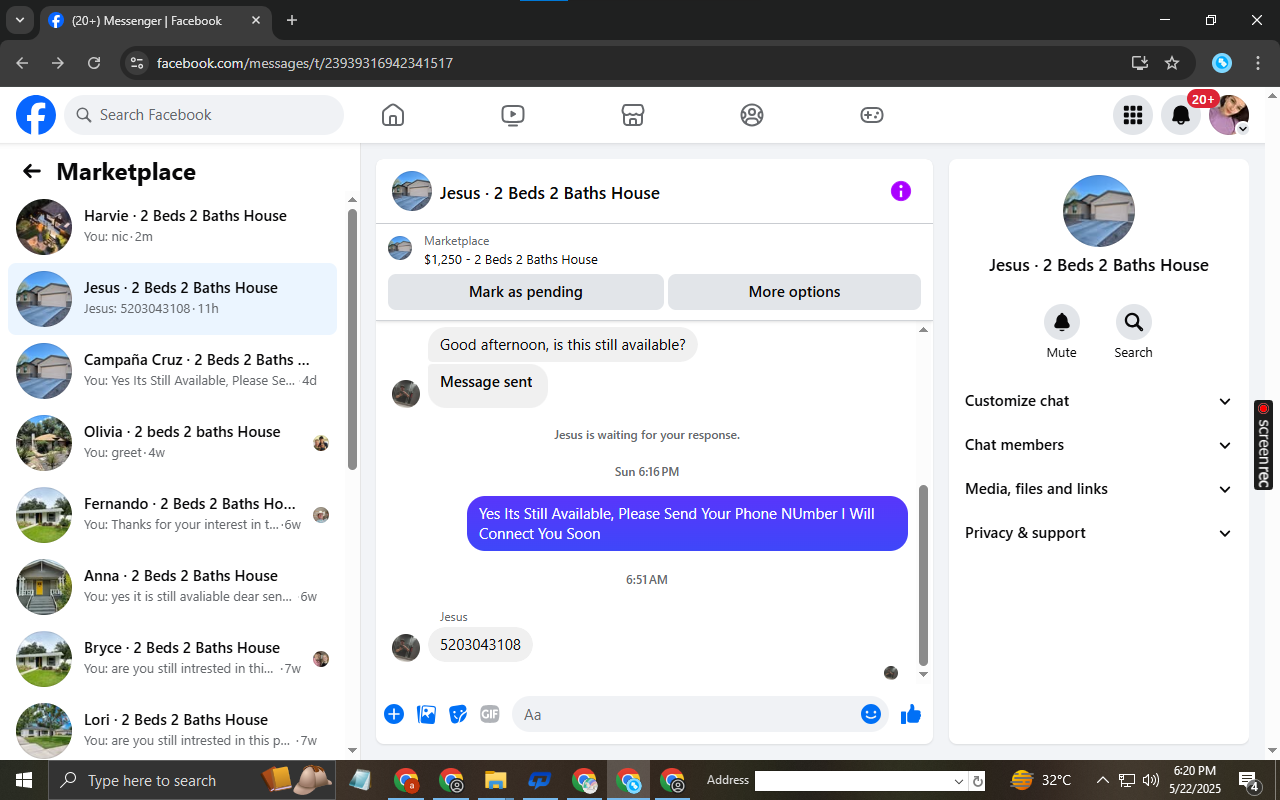The image size is (1280, 800).
Task: Open Campaña Cruz conversation
Action: tap(173, 371)
